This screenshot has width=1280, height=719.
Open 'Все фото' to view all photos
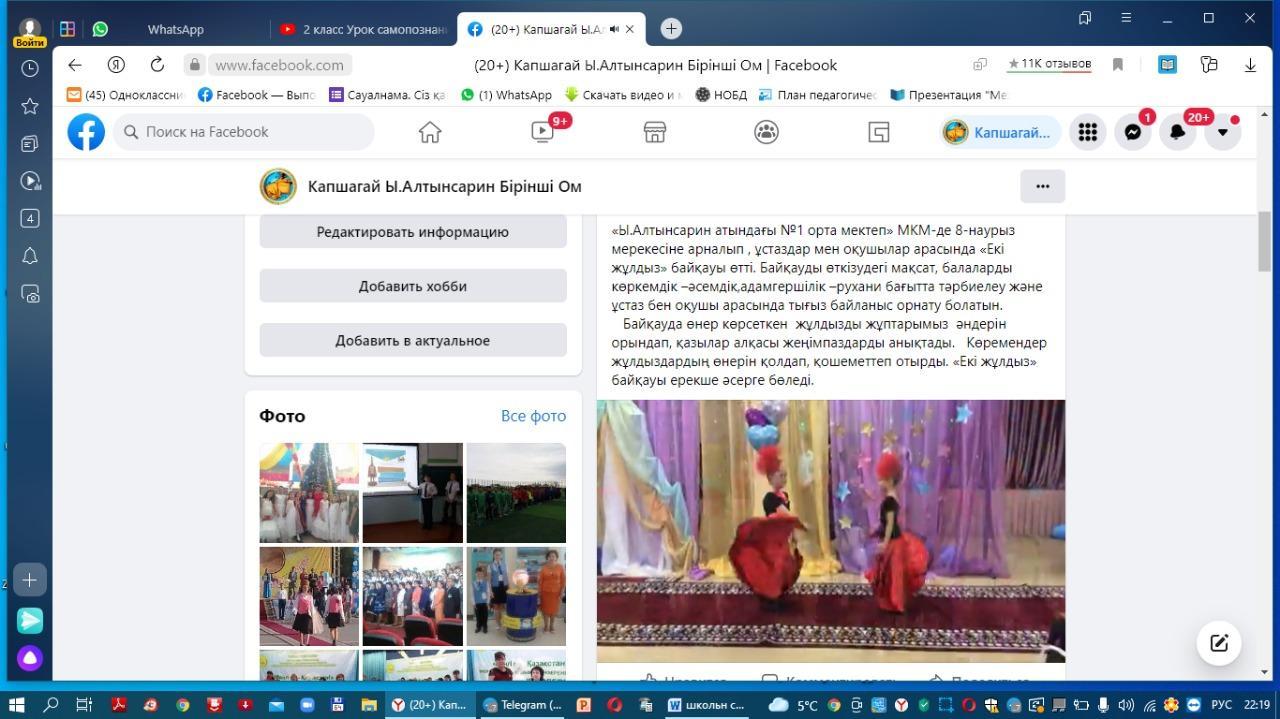[x=533, y=416]
